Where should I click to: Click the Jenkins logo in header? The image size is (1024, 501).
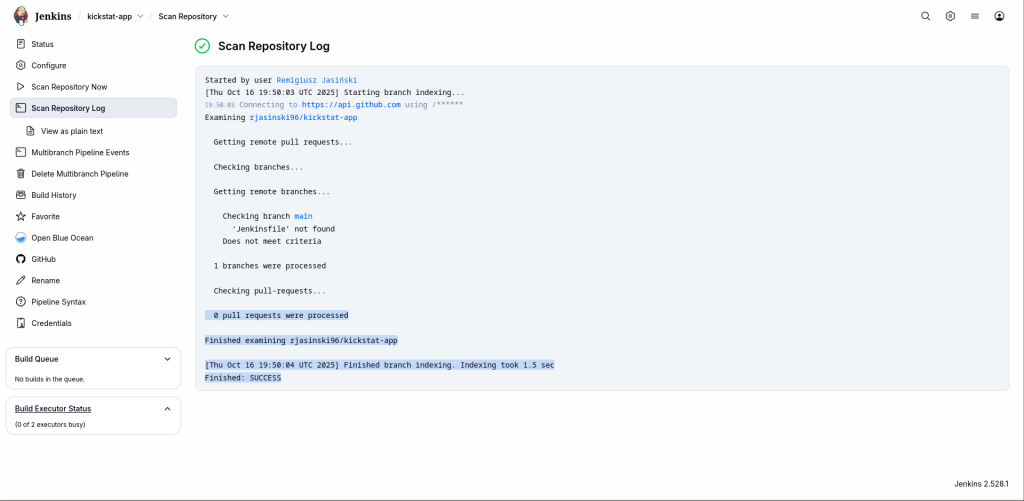click(21, 16)
